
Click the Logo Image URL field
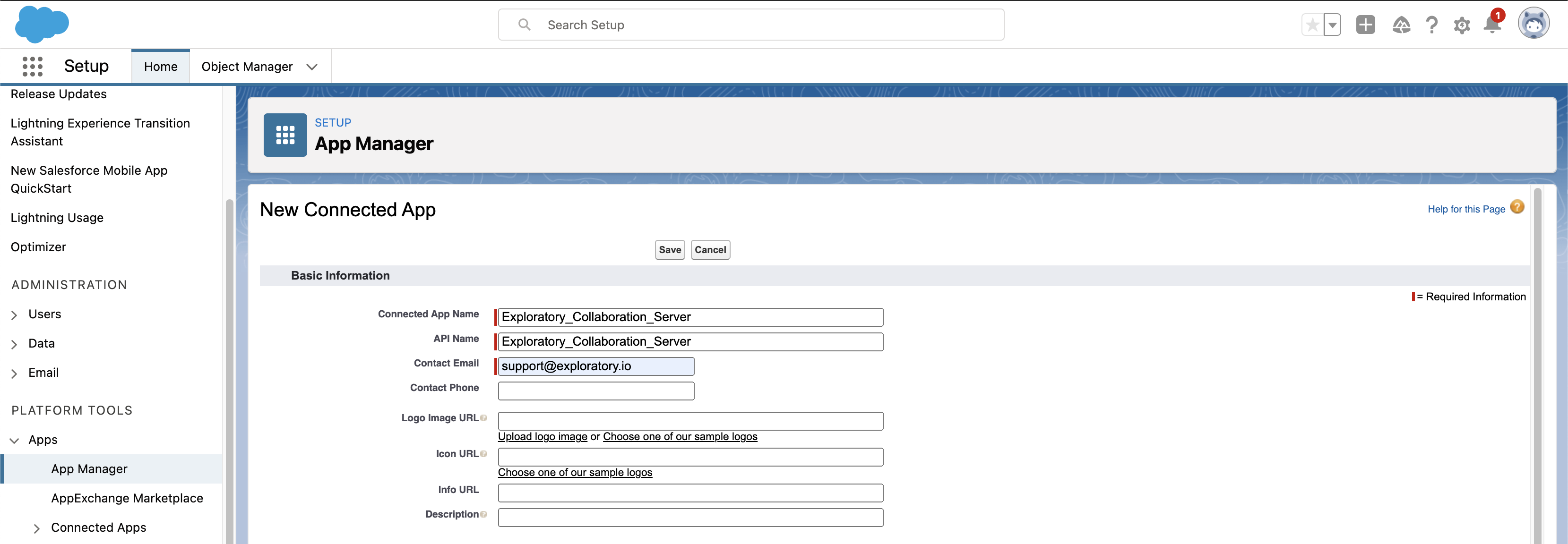coord(690,421)
